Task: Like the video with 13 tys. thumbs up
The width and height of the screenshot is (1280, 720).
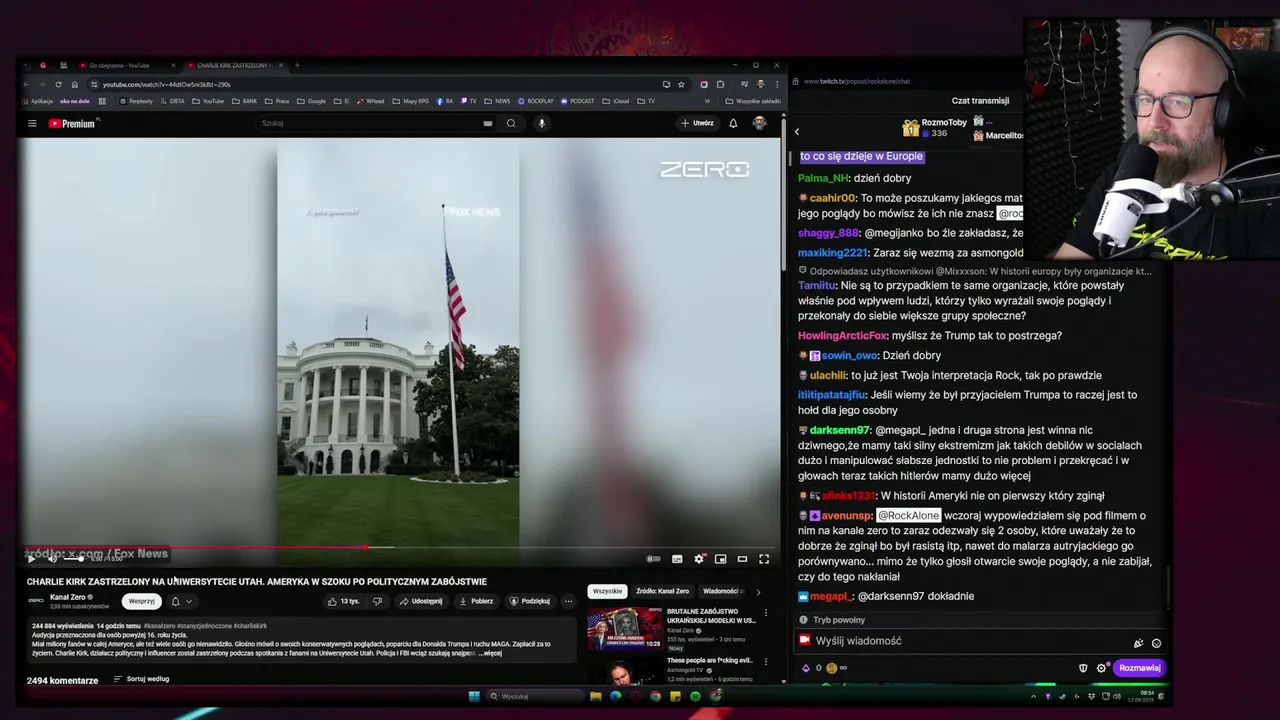Action: point(344,601)
